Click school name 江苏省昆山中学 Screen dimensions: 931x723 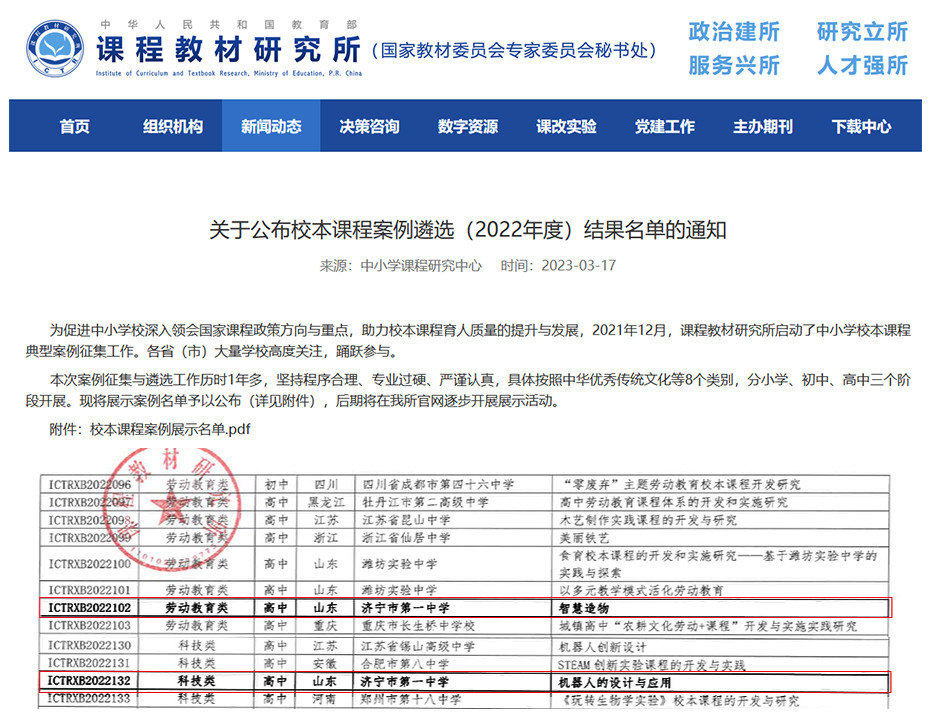[x=407, y=520]
